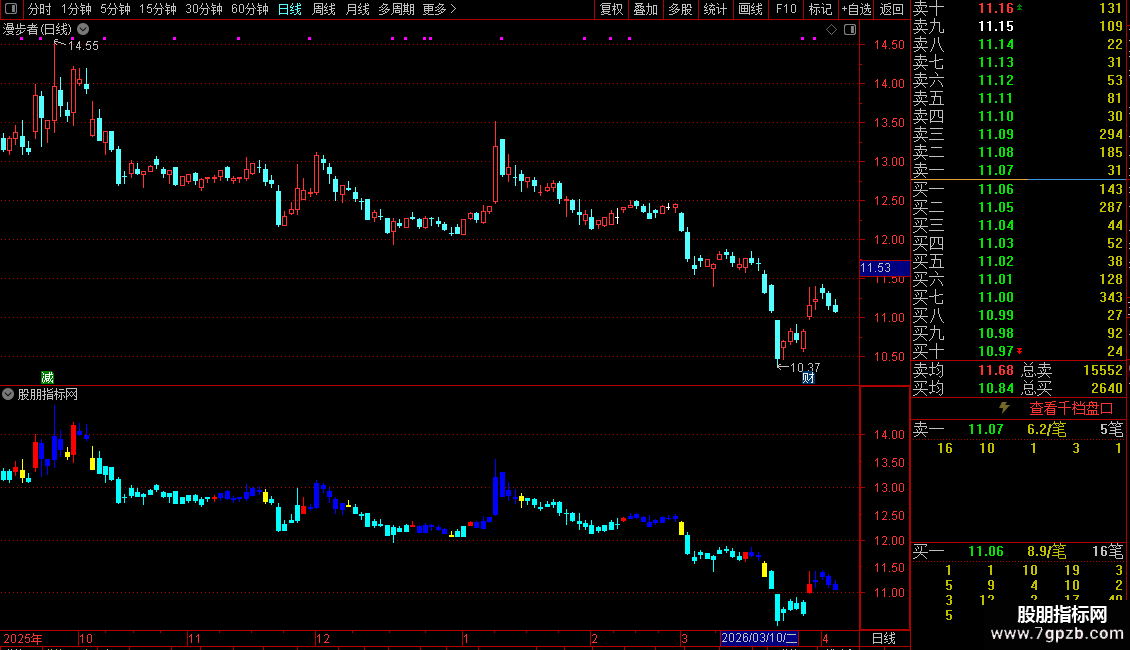This screenshot has height=650, width=1130.
Task: Click the 14.55 high price label
Action: [83, 45]
